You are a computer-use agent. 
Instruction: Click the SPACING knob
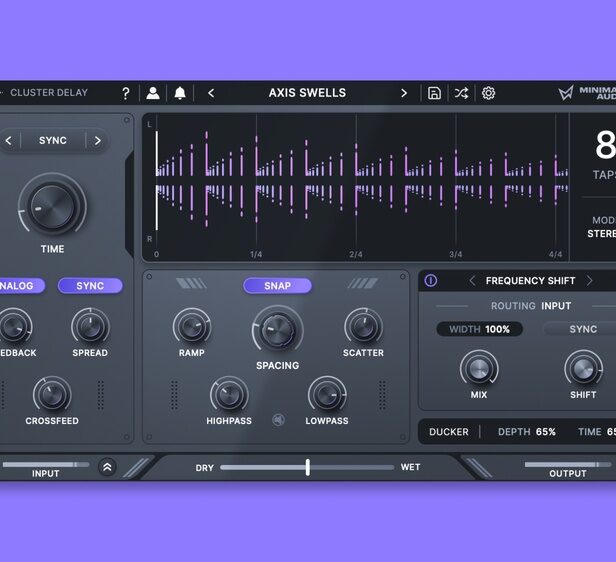point(277,330)
